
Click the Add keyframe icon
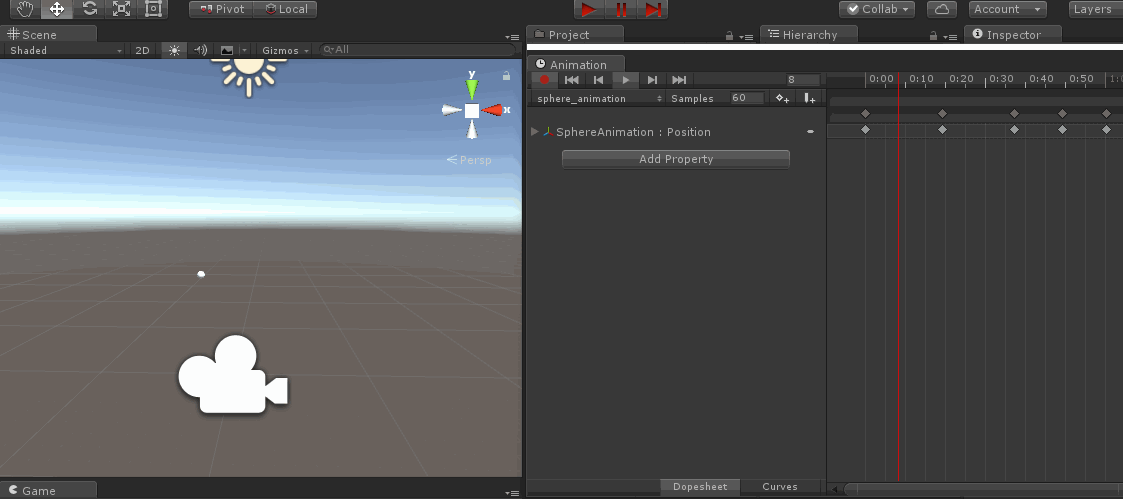[783, 99]
